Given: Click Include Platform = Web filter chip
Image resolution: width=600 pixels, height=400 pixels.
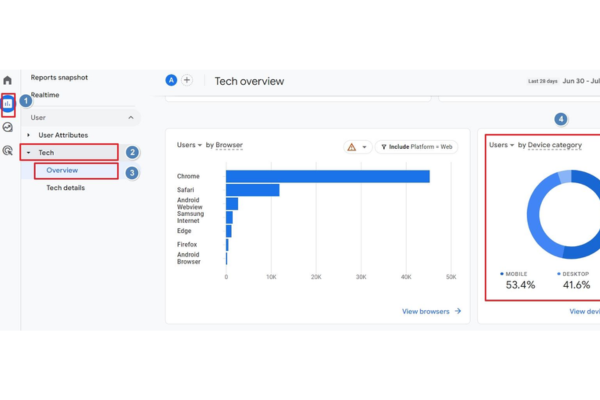Looking at the screenshot, I should click(417, 147).
